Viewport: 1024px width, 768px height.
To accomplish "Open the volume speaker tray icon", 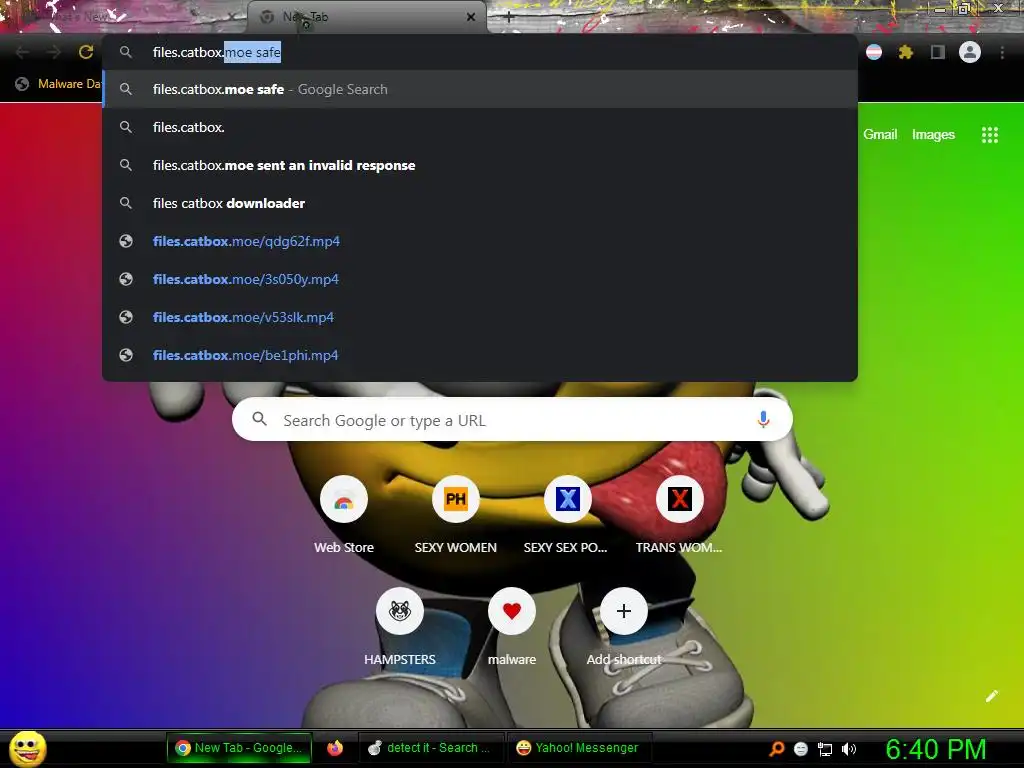I will 849,749.
